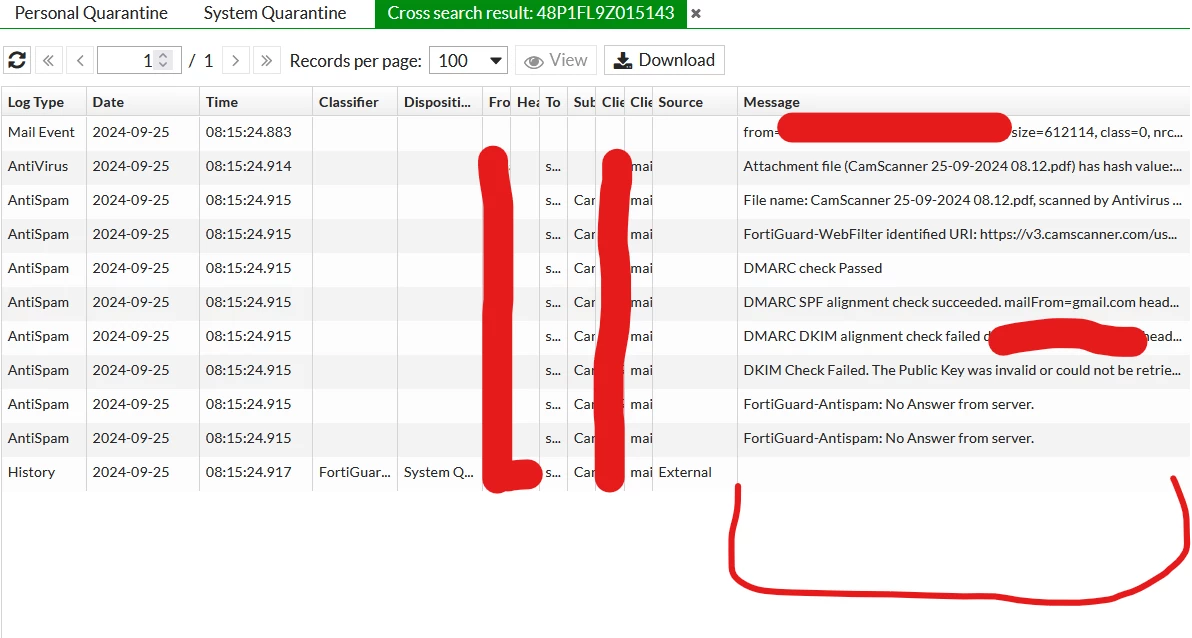Click the System Q... disposition cell

pyautogui.click(x=439, y=472)
